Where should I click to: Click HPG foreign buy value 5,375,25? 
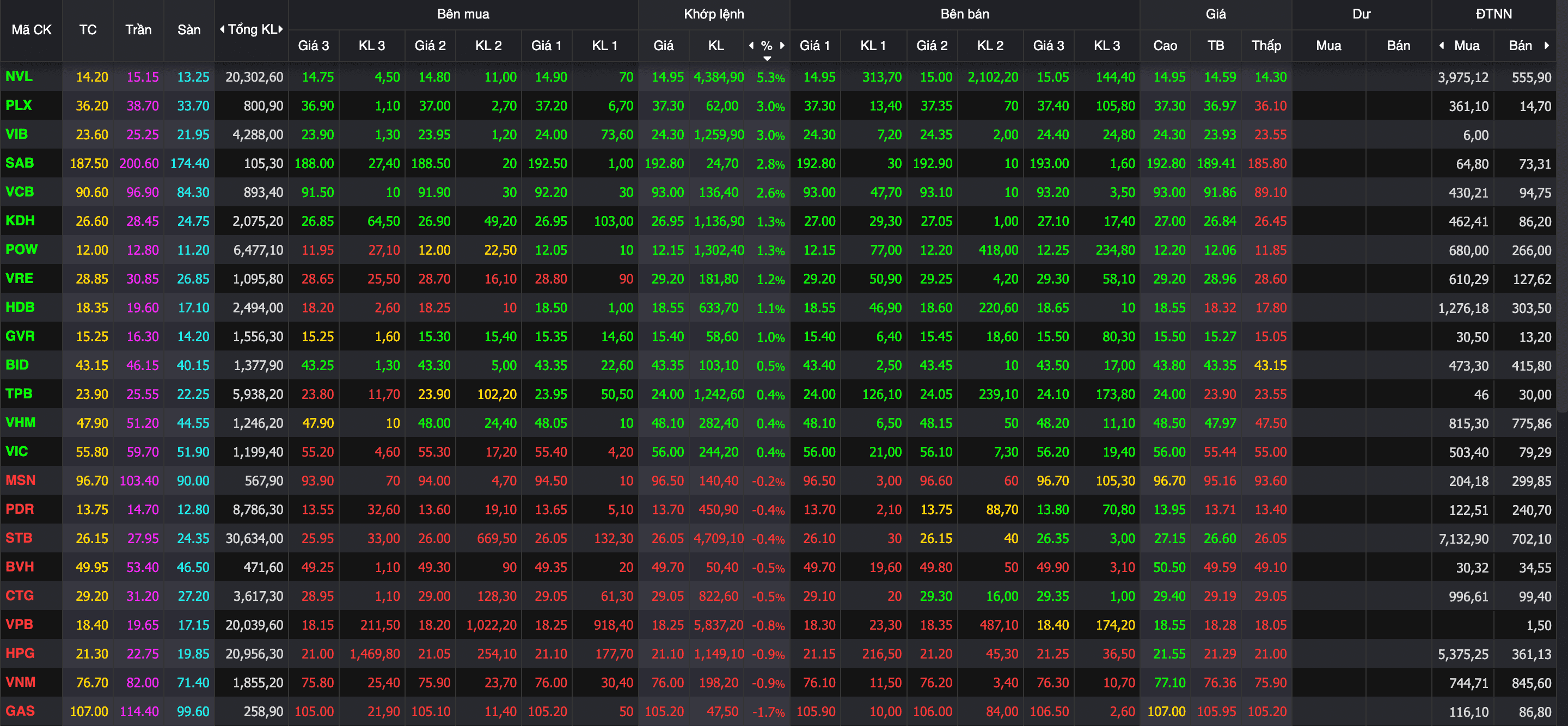[1463, 654]
